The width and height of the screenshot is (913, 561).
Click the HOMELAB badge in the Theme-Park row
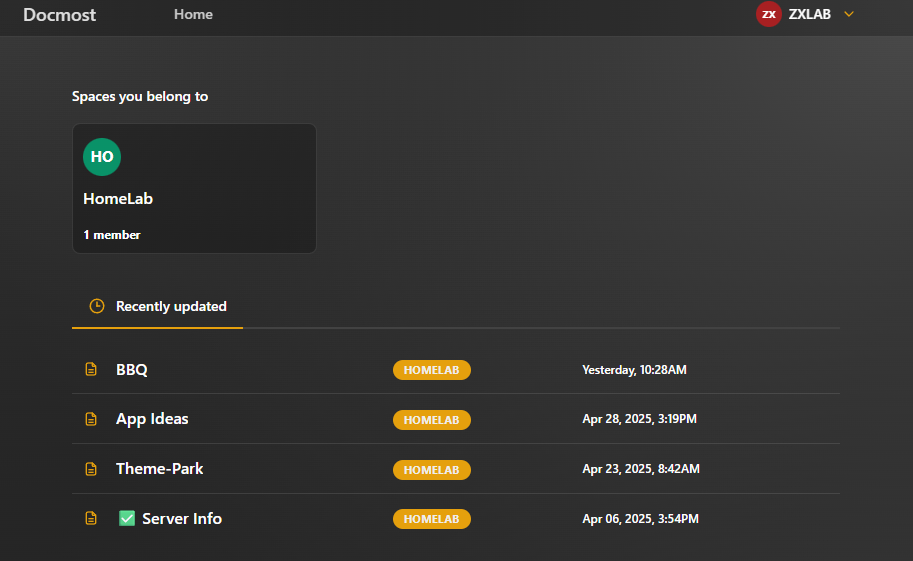pos(431,470)
